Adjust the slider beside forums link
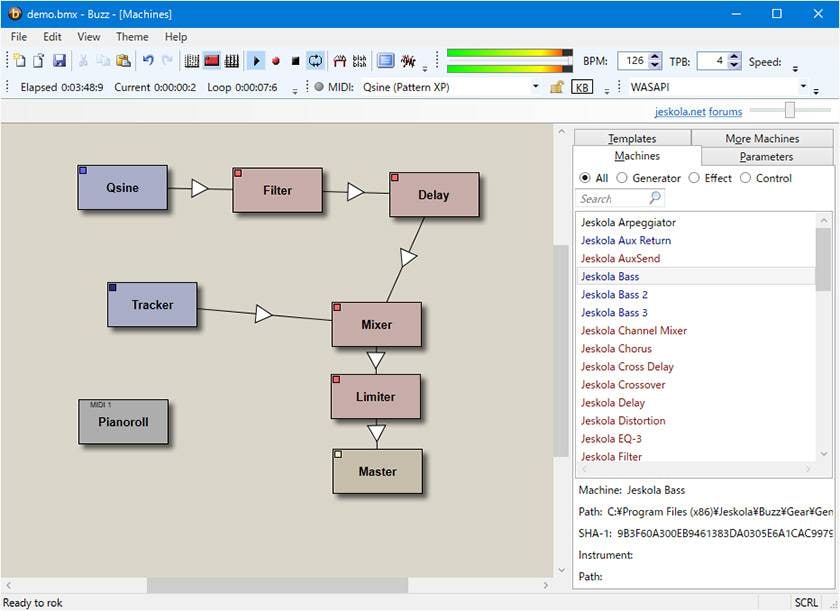 [x=790, y=110]
